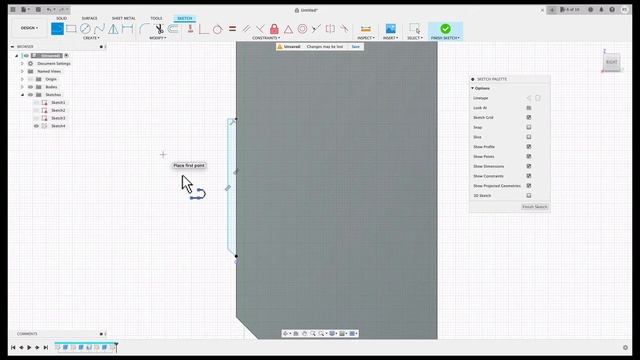The width and height of the screenshot is (640, 360).
Task: Apply the Perpendicular constraint
Action: (x=260, y=29)
